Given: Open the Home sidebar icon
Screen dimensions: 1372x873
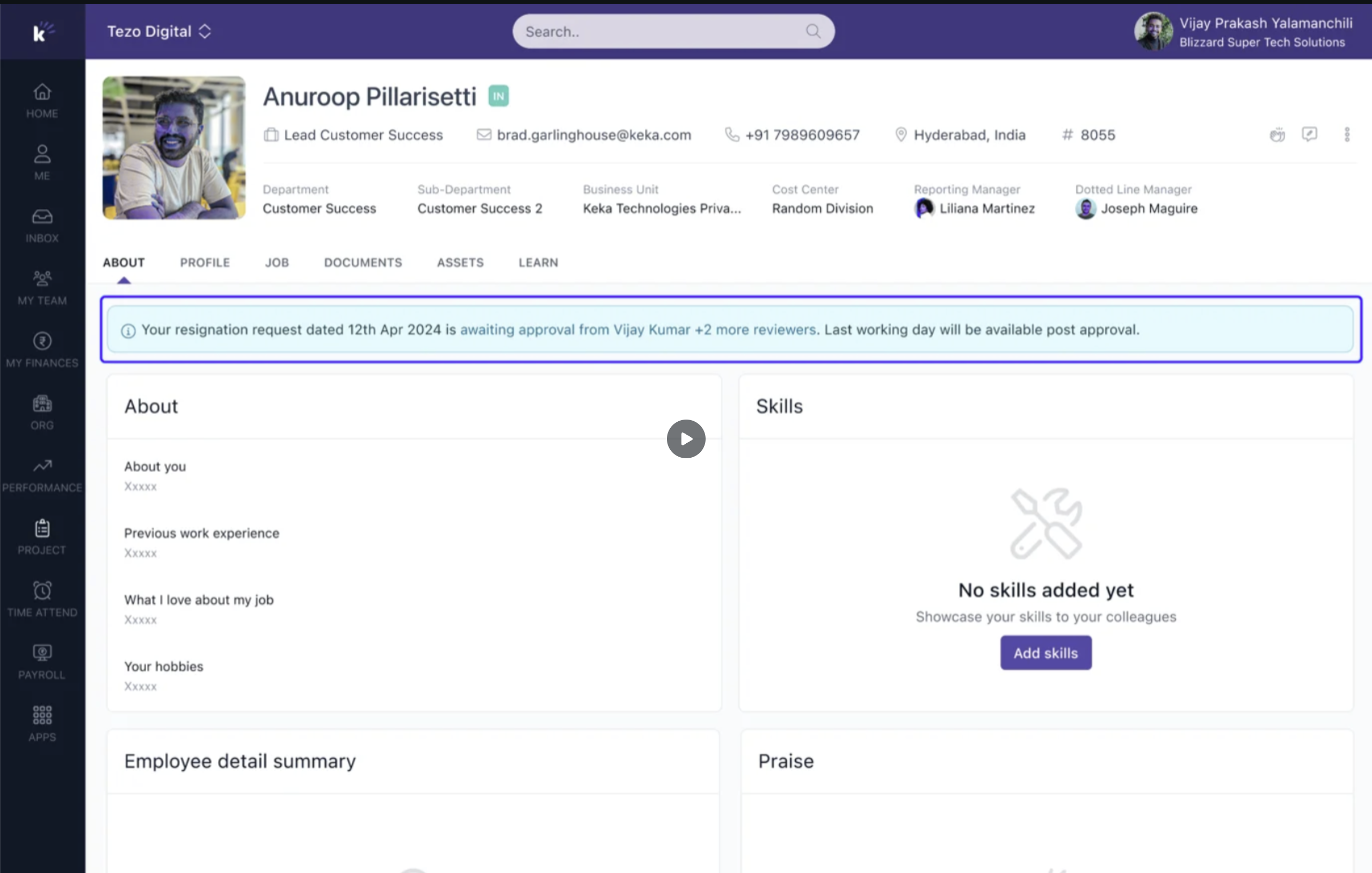Looking at the screenshot, I should click(42, 100).
